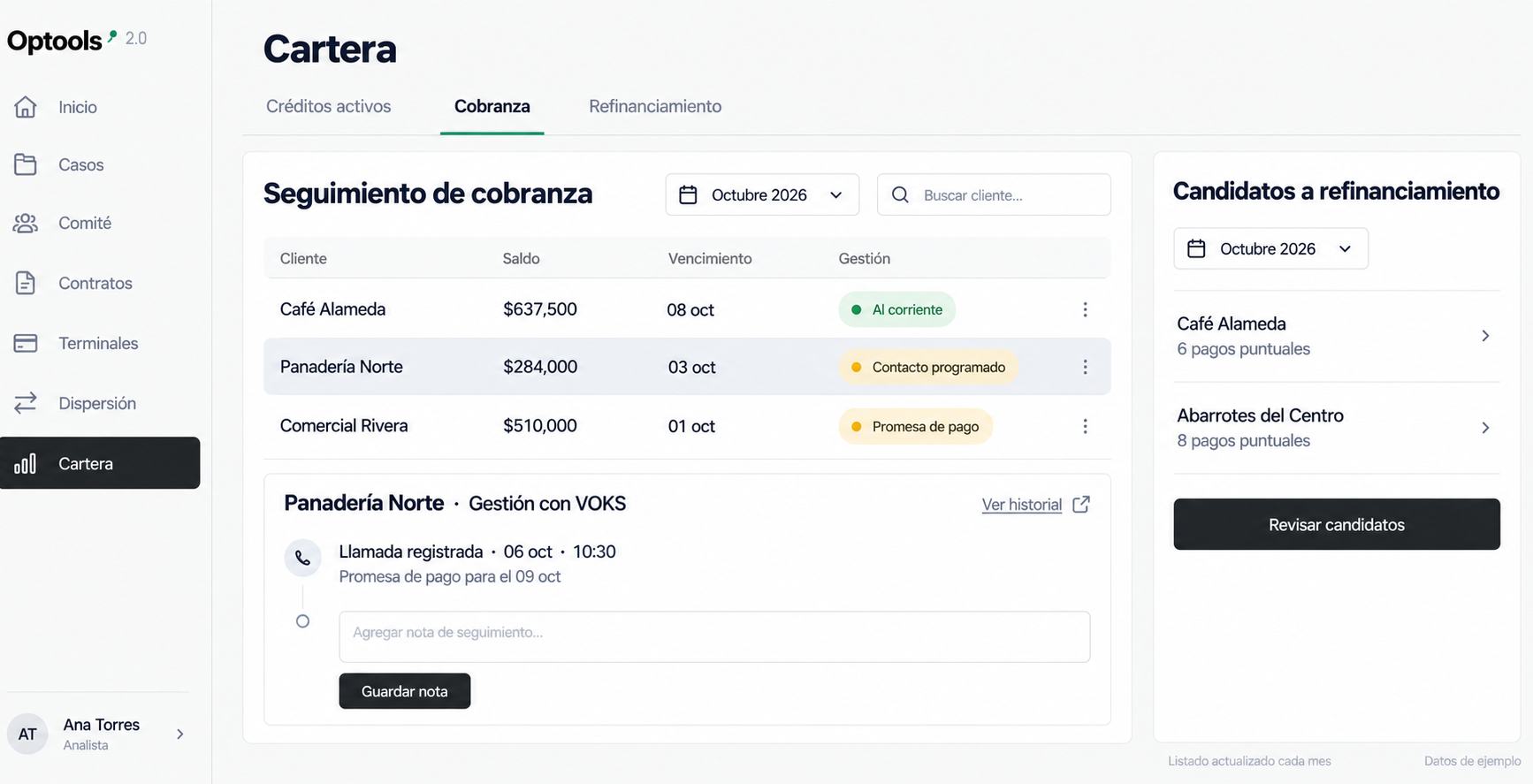Click the 8 pagos puntuales text
Screen dimensions: 1533x784
coord(1244,440)
